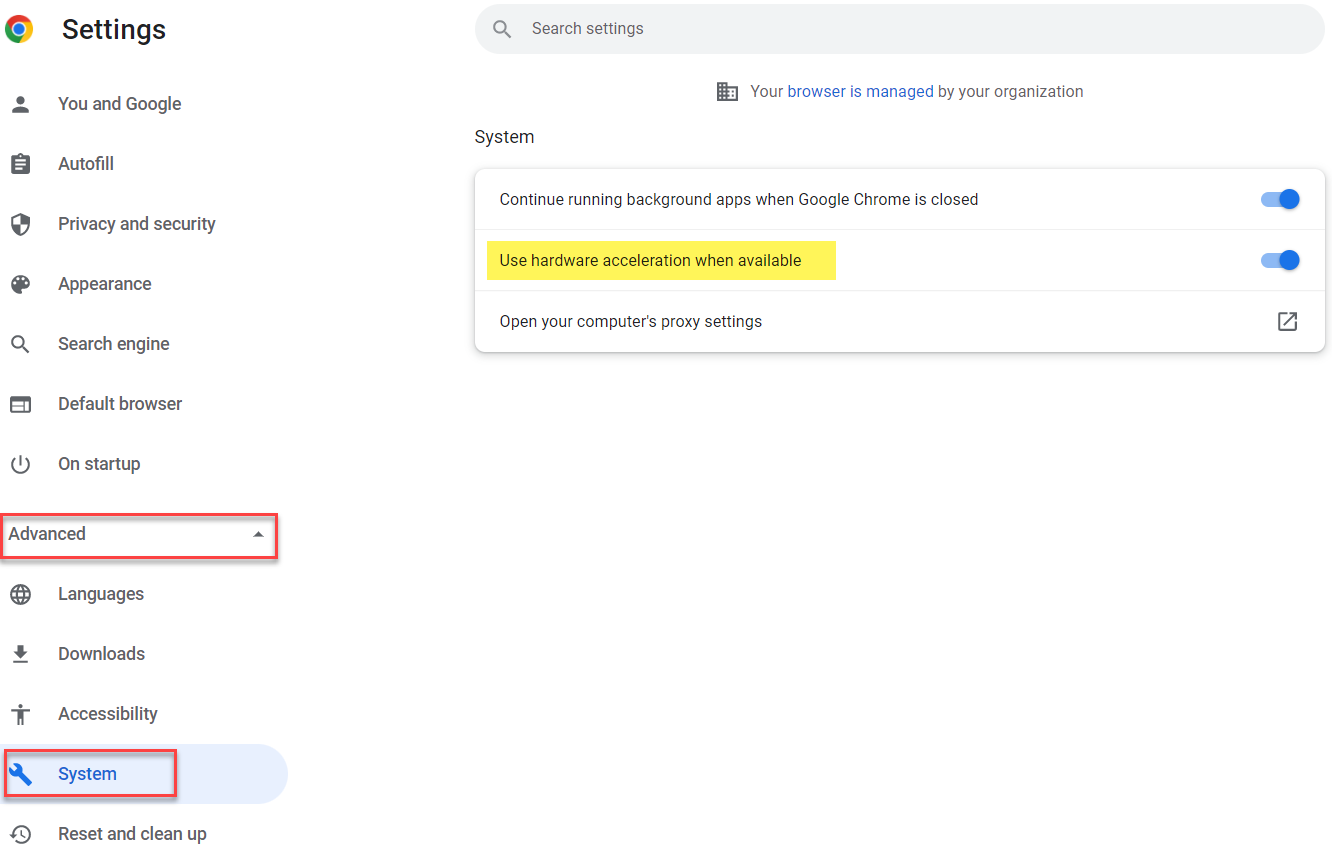Viewport: 1332px width, 857px height.
Task: Click 'Open your computer's proxy settings' row
Action: click(x=631, y=321)
